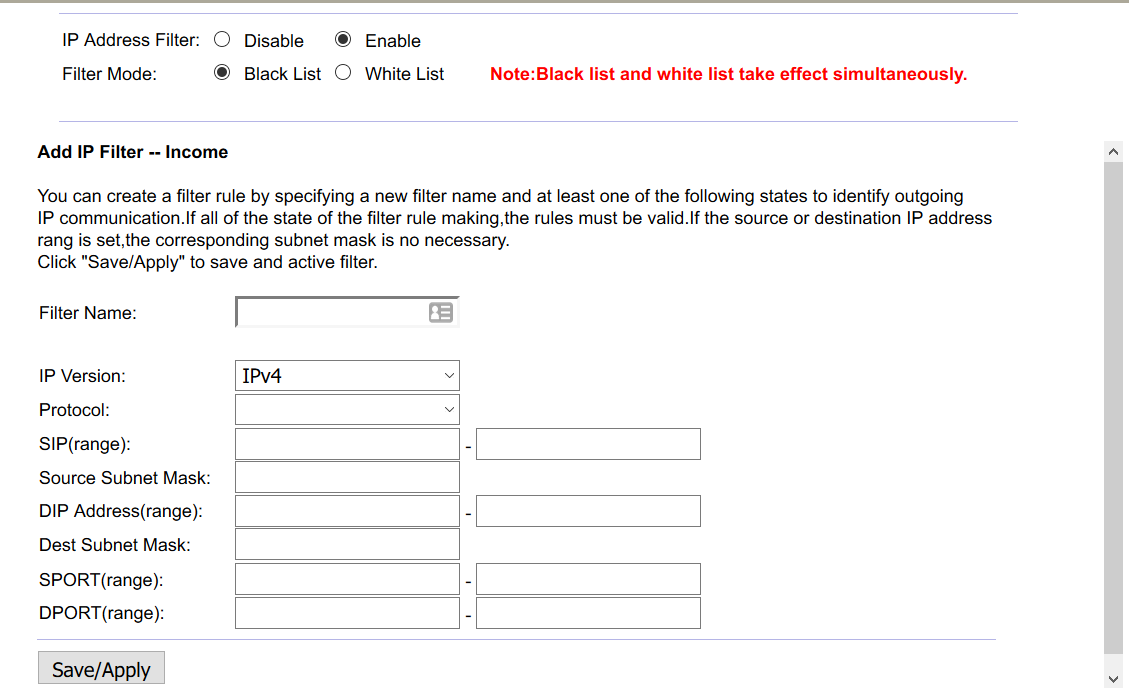
Task: Open the Protocol dropdown
Action: pyautogui.click(x=347, y=409)
